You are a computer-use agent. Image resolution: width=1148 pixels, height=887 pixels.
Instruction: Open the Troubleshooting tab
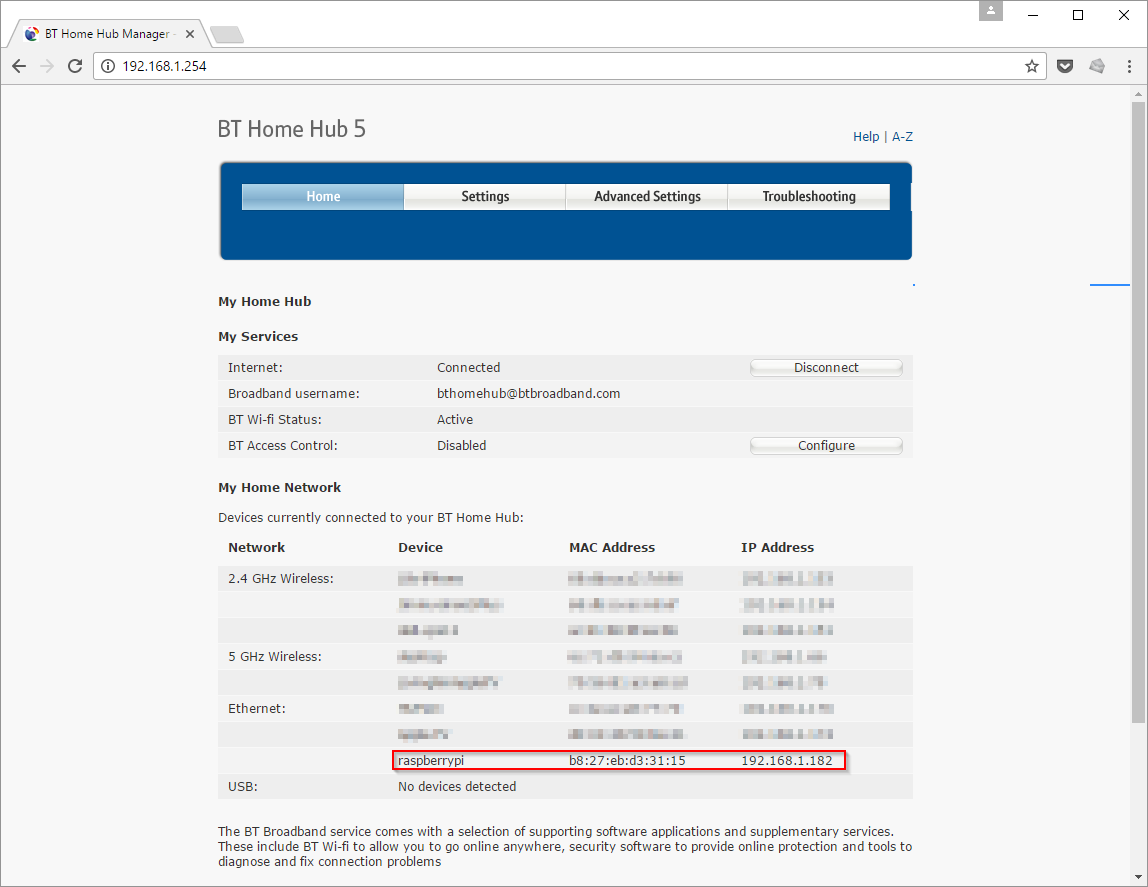[809, 196]
